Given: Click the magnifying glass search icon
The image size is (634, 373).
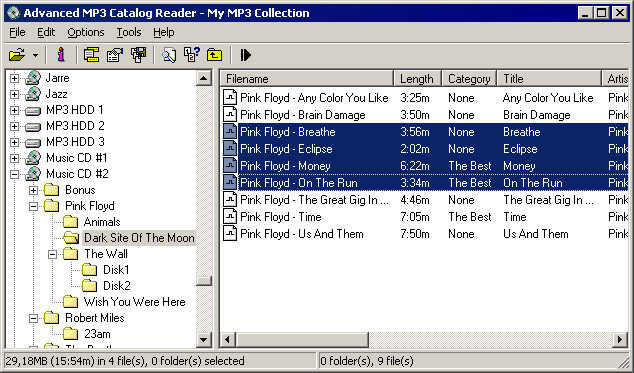Looking at the screenshot, I should [169, 55].
